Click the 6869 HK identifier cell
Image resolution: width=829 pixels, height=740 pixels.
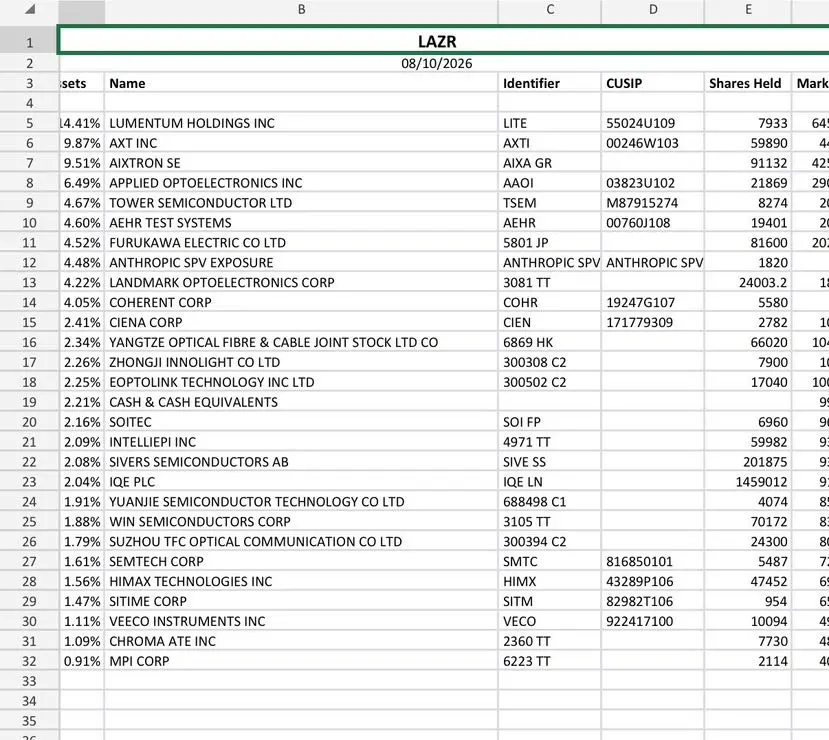pos(549,343)
